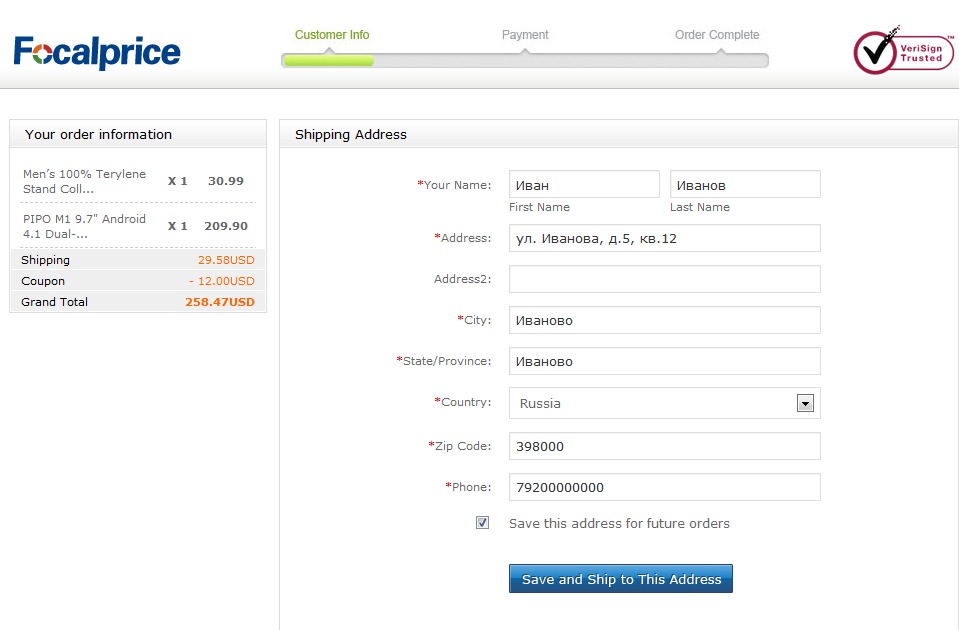This screenshot has height=630, width=959.
Task: Open the Country dropdown arrow
Action: 805,403
